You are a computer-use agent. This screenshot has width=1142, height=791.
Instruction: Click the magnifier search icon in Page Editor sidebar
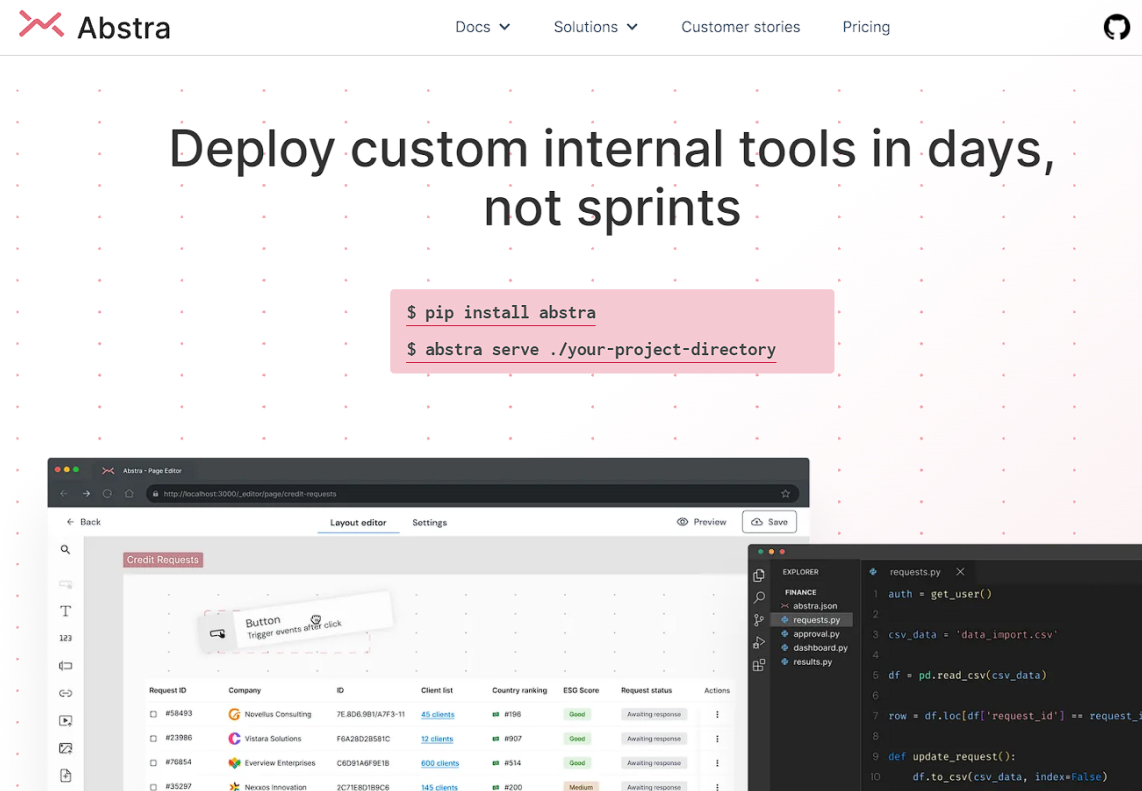coord(66,549)
